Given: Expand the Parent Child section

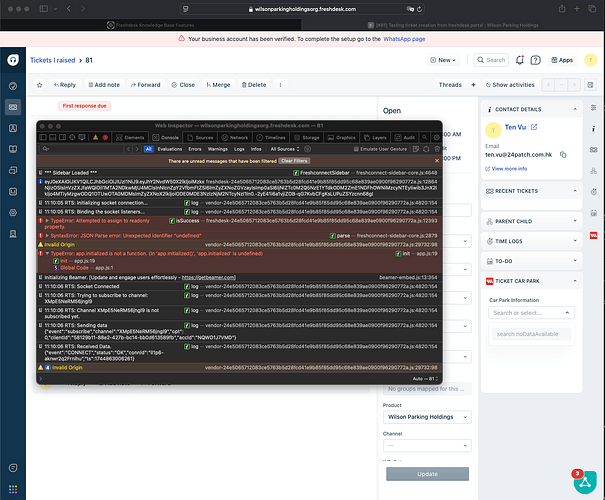Looking at the screenshot, I should 575,221.
